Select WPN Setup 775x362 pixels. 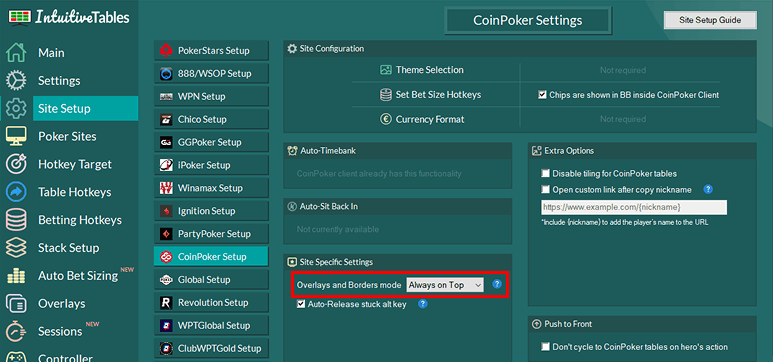[211, 96]
